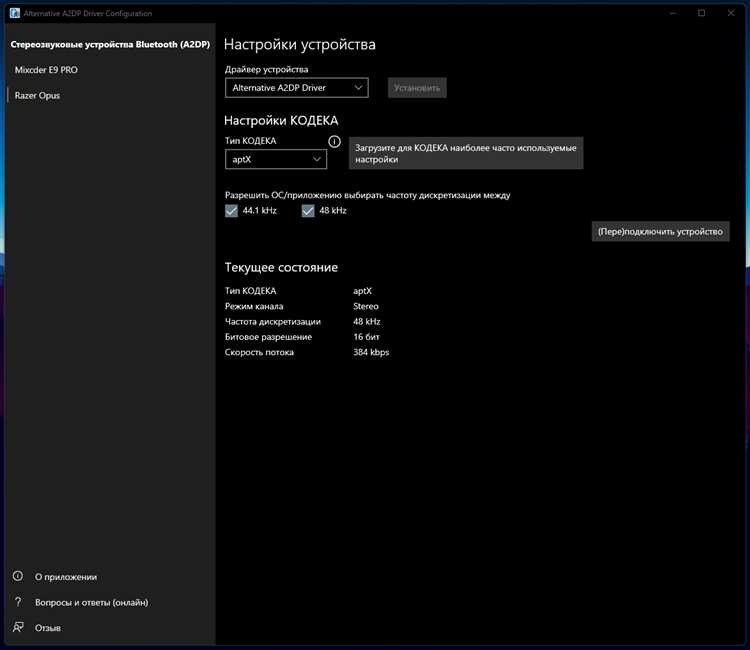Select Mixcder E9 PRO device

46,70
